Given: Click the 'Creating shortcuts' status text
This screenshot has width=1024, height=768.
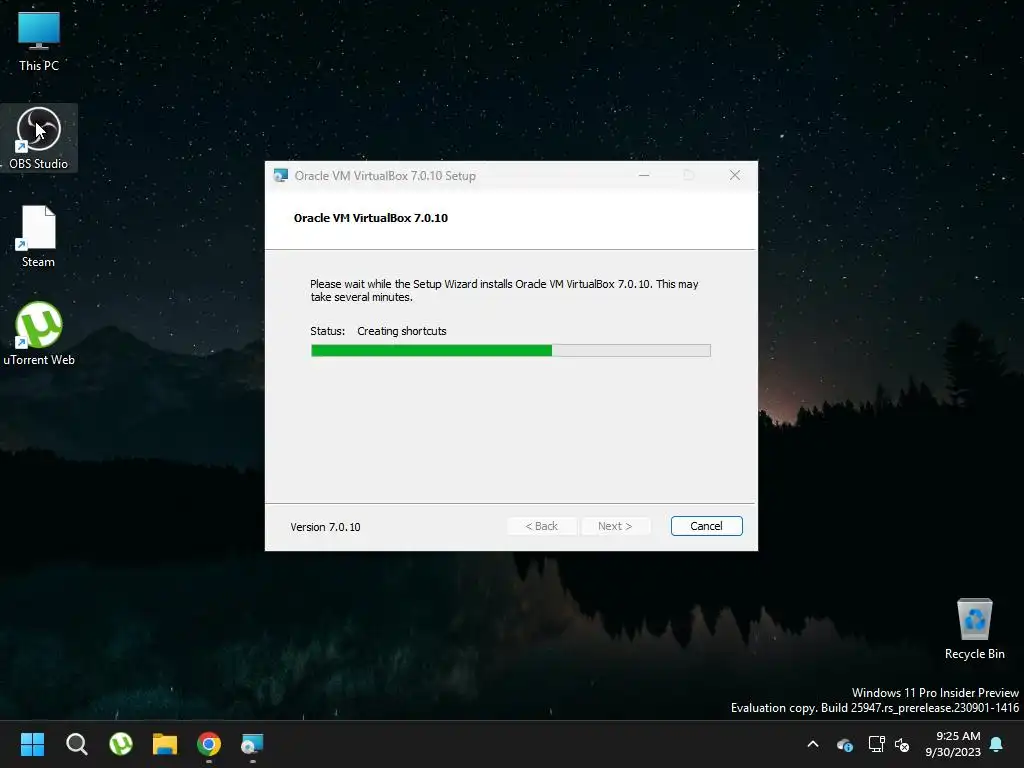Looking at the screenshot, I should pyautogui.click(x=402, y=331).
